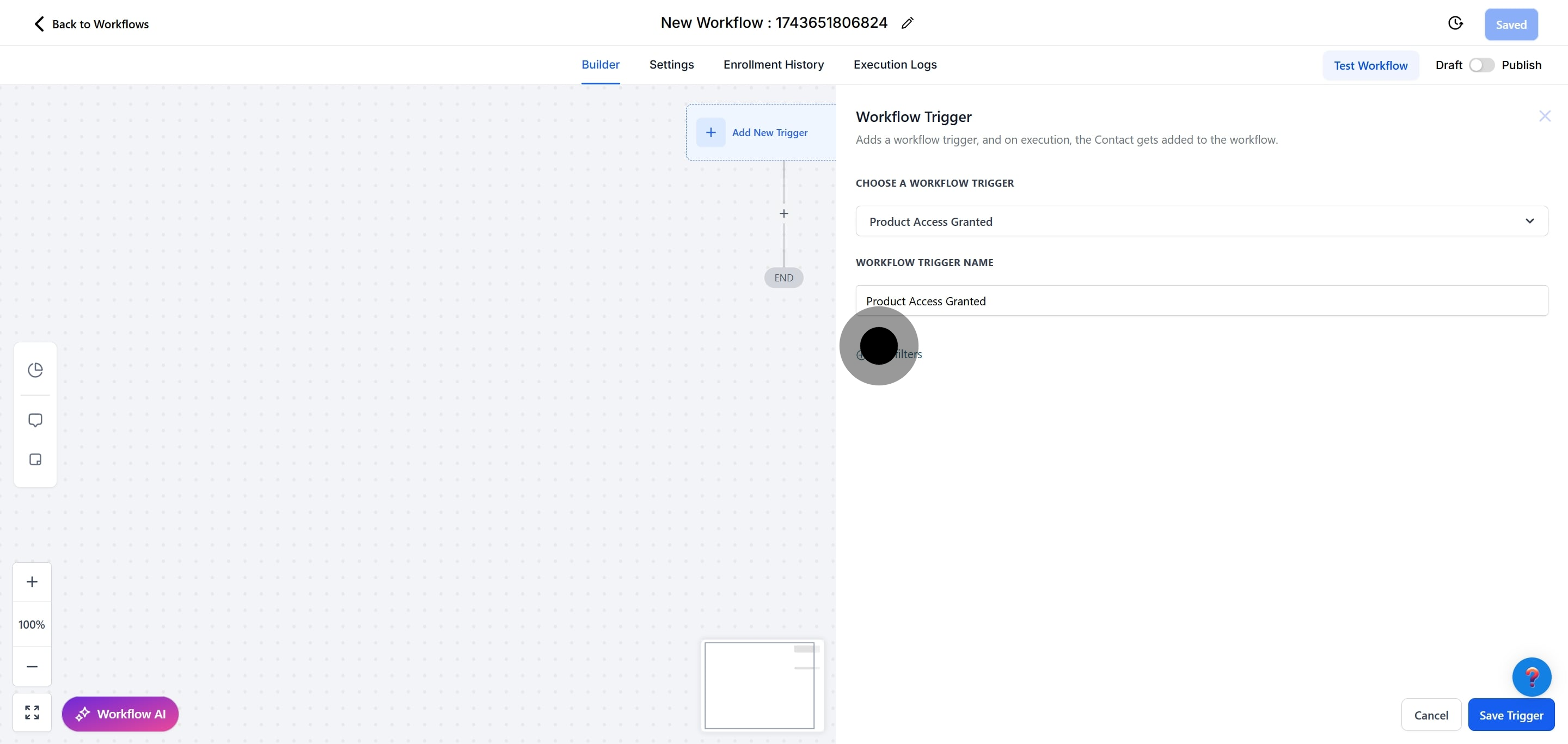Zoom in on the canvas
Viewport: 1568px width, 744px height.
(32, 582)
